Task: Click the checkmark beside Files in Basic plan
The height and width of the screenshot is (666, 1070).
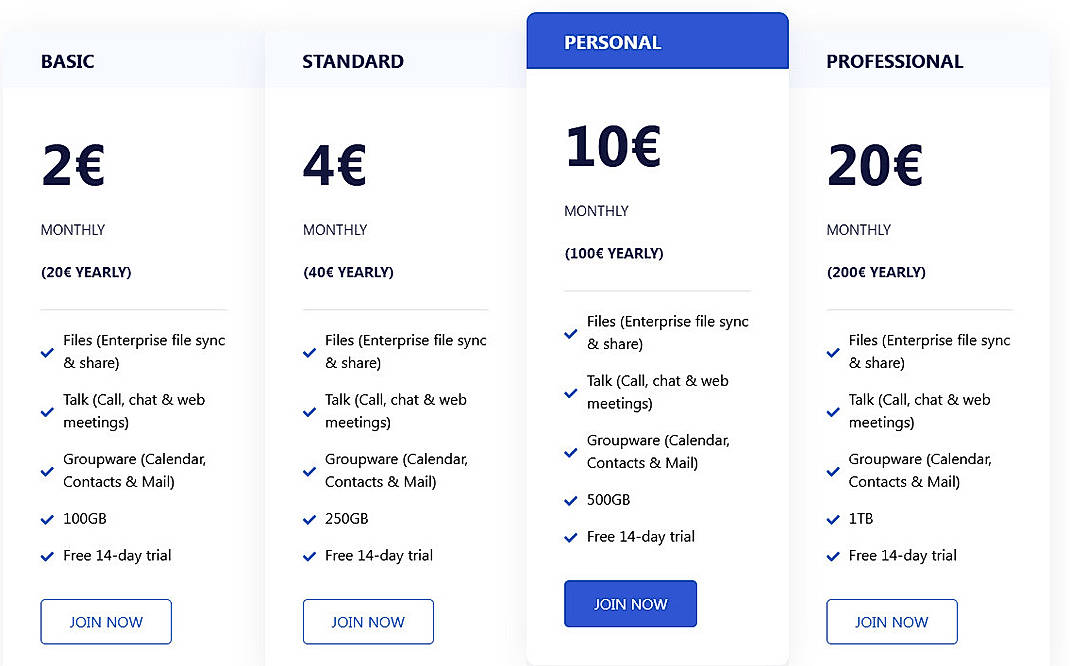Action: (x=47, y=352)
